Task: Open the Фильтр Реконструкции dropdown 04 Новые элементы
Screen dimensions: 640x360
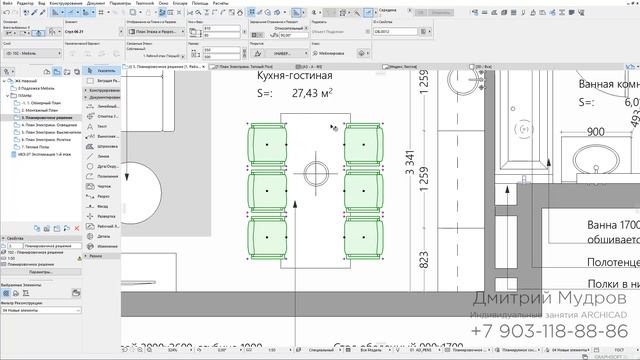Action: (41, 311)
